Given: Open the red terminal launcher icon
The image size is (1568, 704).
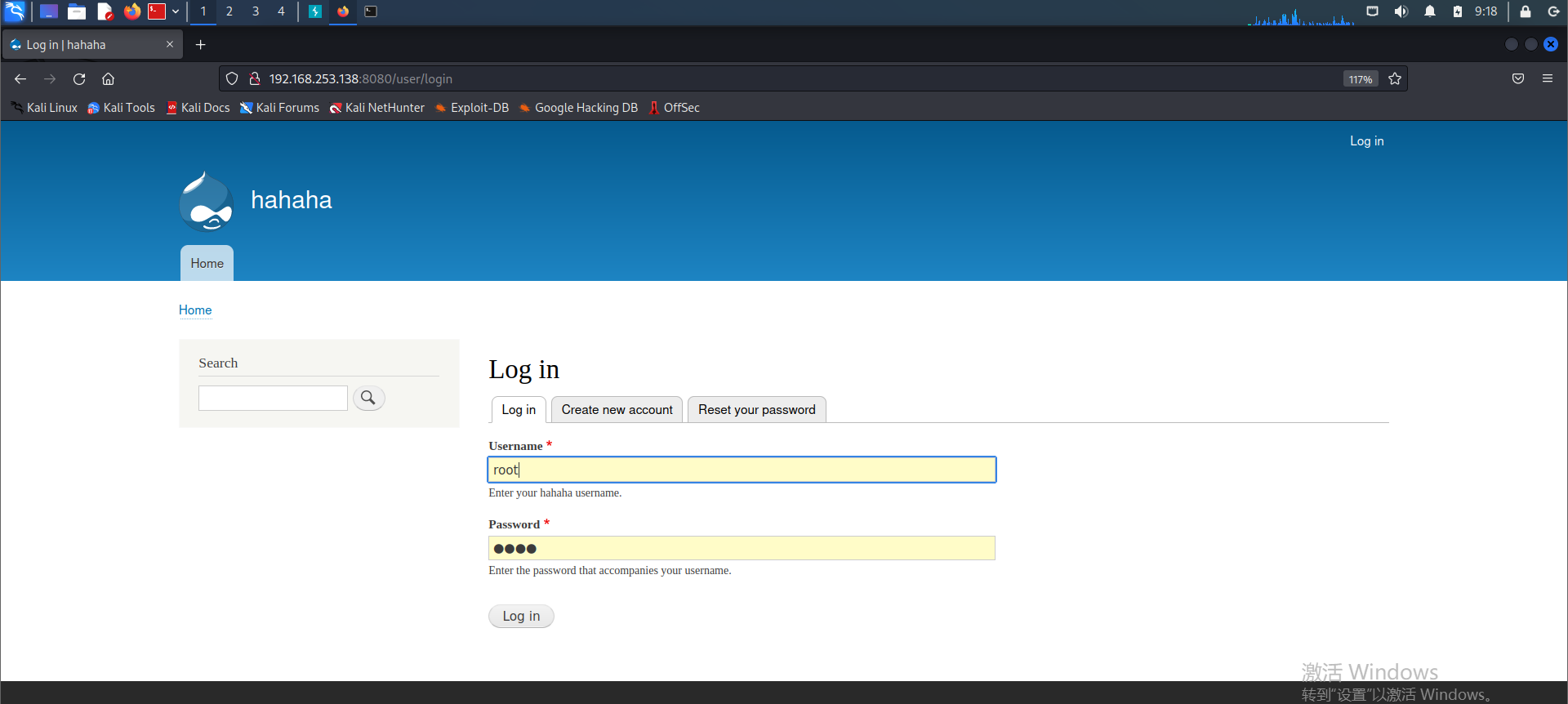Looking at the screenshot, I should pos(157,11).
